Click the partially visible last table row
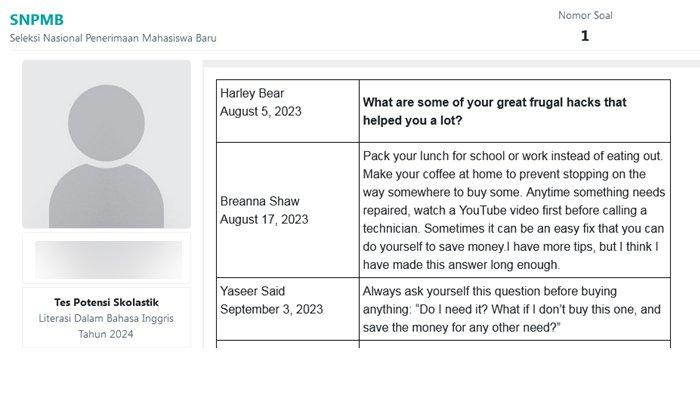700x393 pixels. (443, 344)
